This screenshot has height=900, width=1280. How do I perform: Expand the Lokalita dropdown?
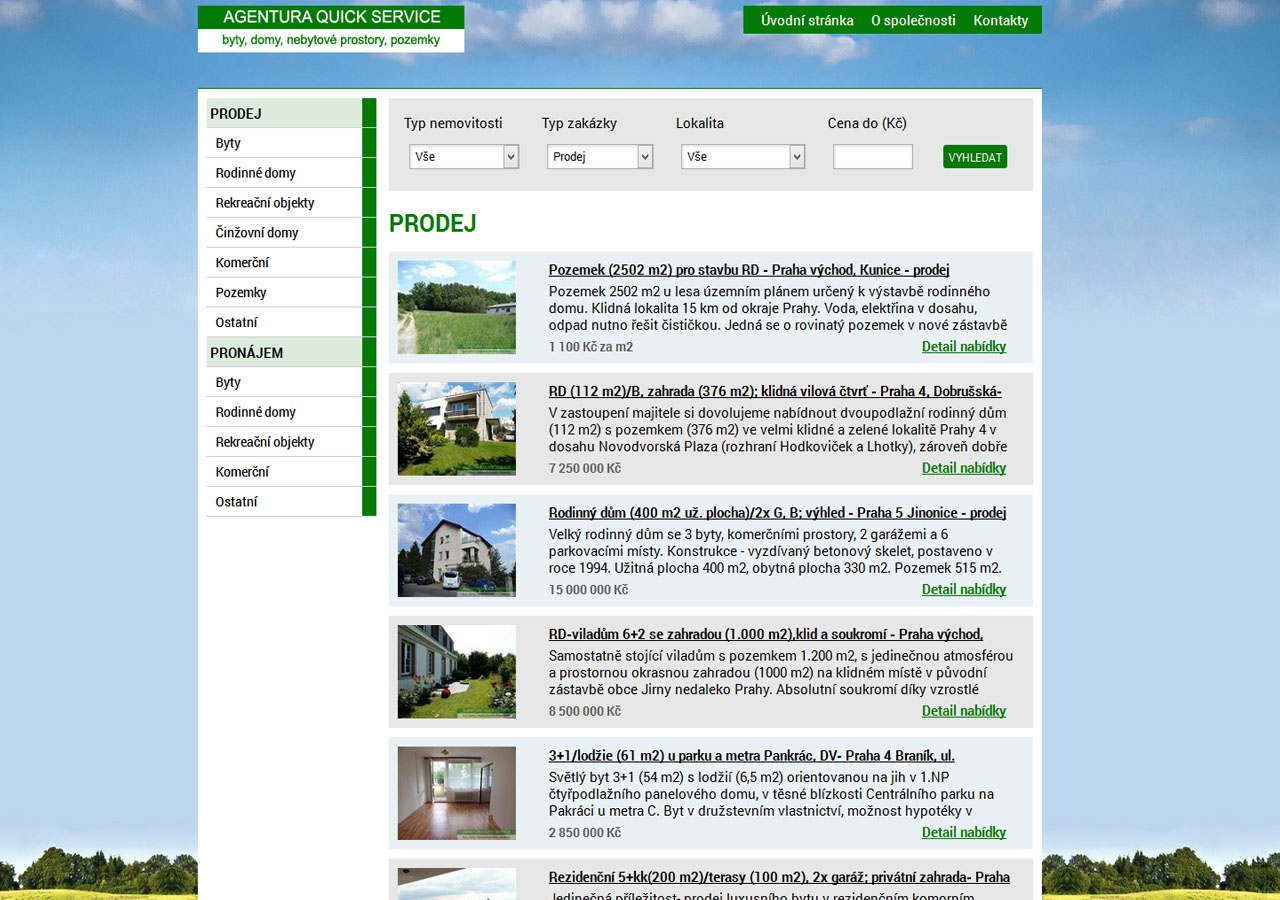tap(743, 157)
